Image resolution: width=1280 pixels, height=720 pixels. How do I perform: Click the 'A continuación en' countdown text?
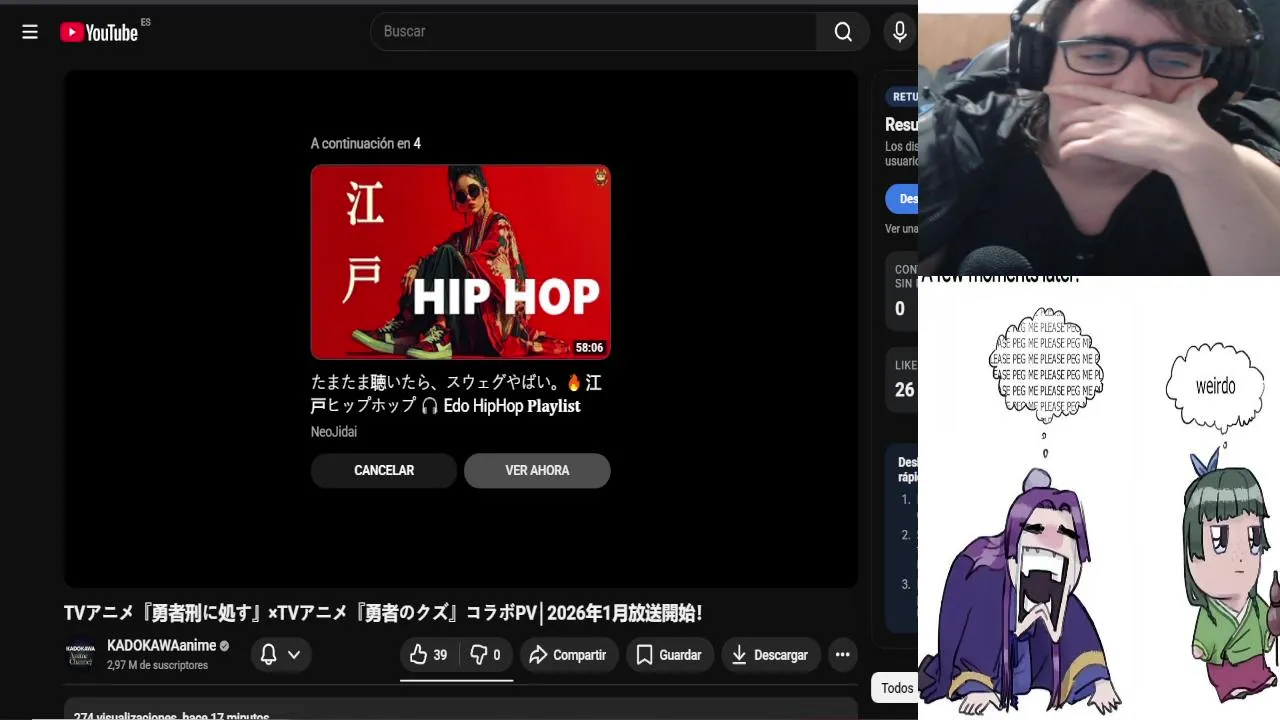pyautogui.click(x=366, y=144)
